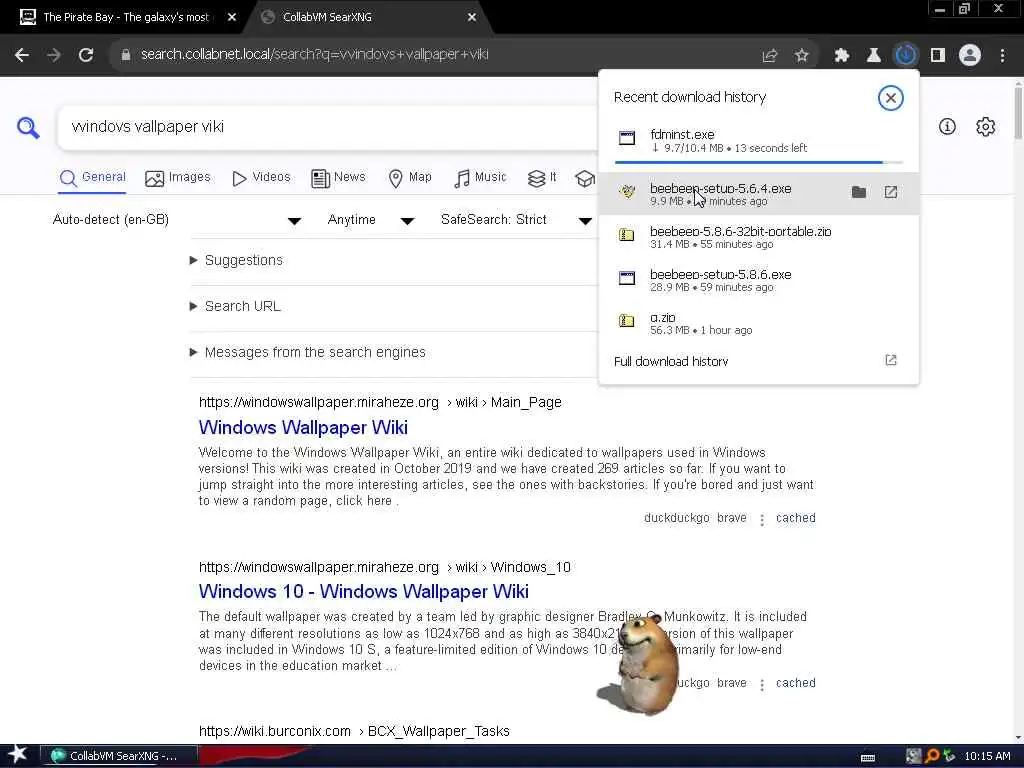
Task: Switch to the Music search tab
Action: tap(480, 178)
